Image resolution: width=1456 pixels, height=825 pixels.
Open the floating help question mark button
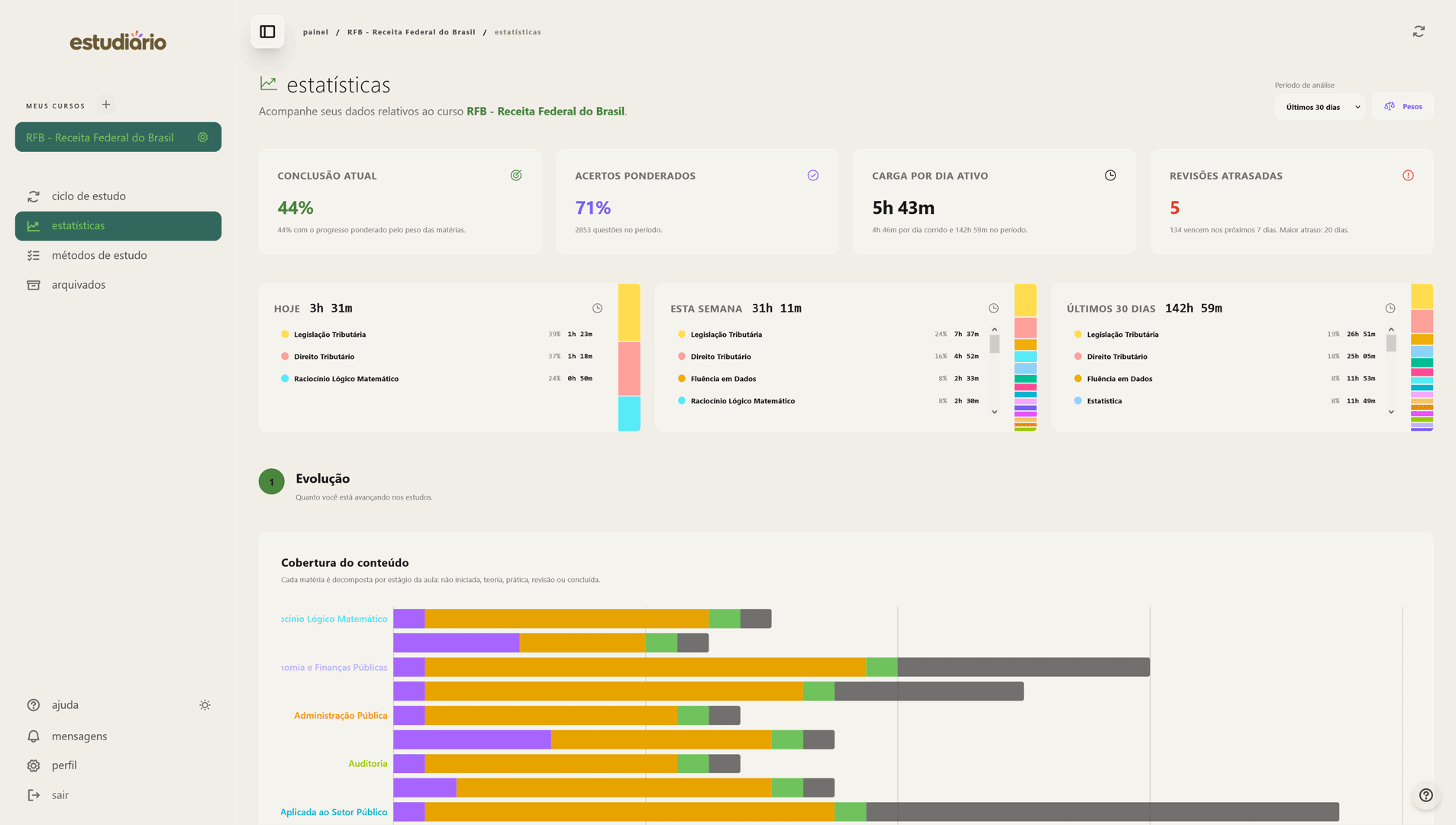[1425, 795]
